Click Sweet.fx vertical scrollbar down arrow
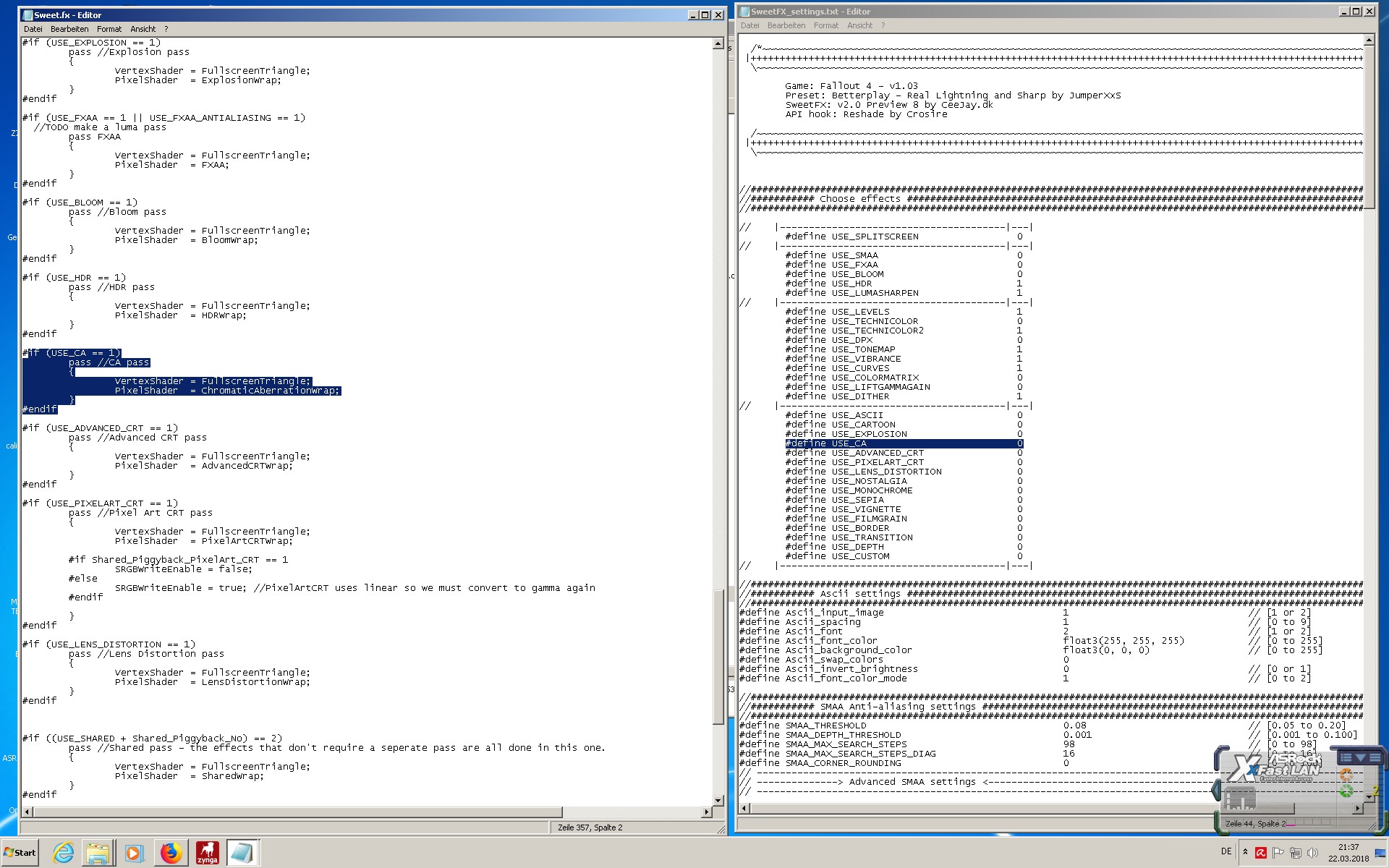 tap(718, 800)
